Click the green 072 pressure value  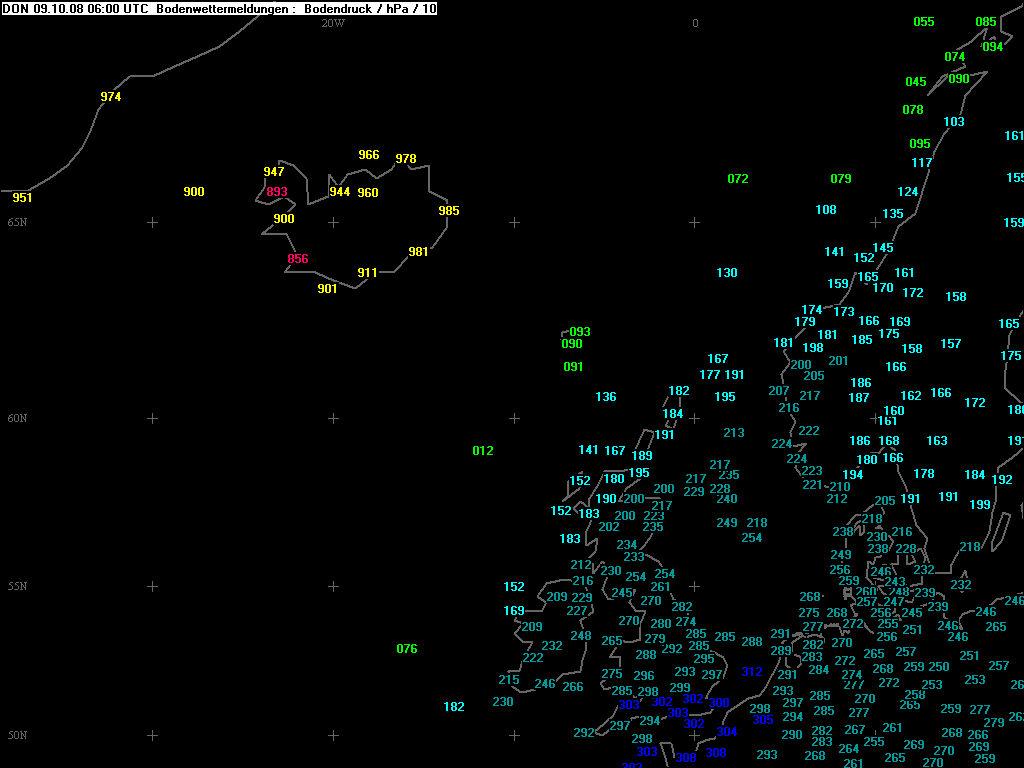738,179
